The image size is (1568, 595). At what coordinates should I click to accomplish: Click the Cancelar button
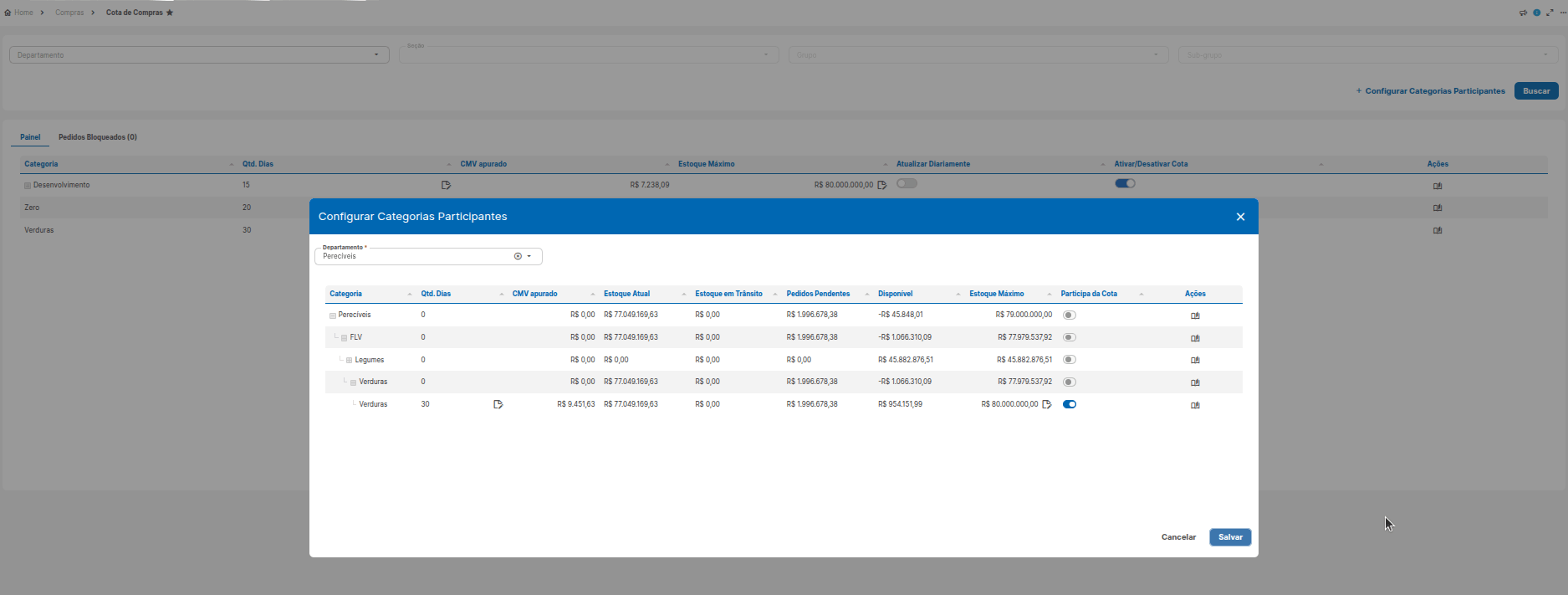click(x=1178, y=537)
